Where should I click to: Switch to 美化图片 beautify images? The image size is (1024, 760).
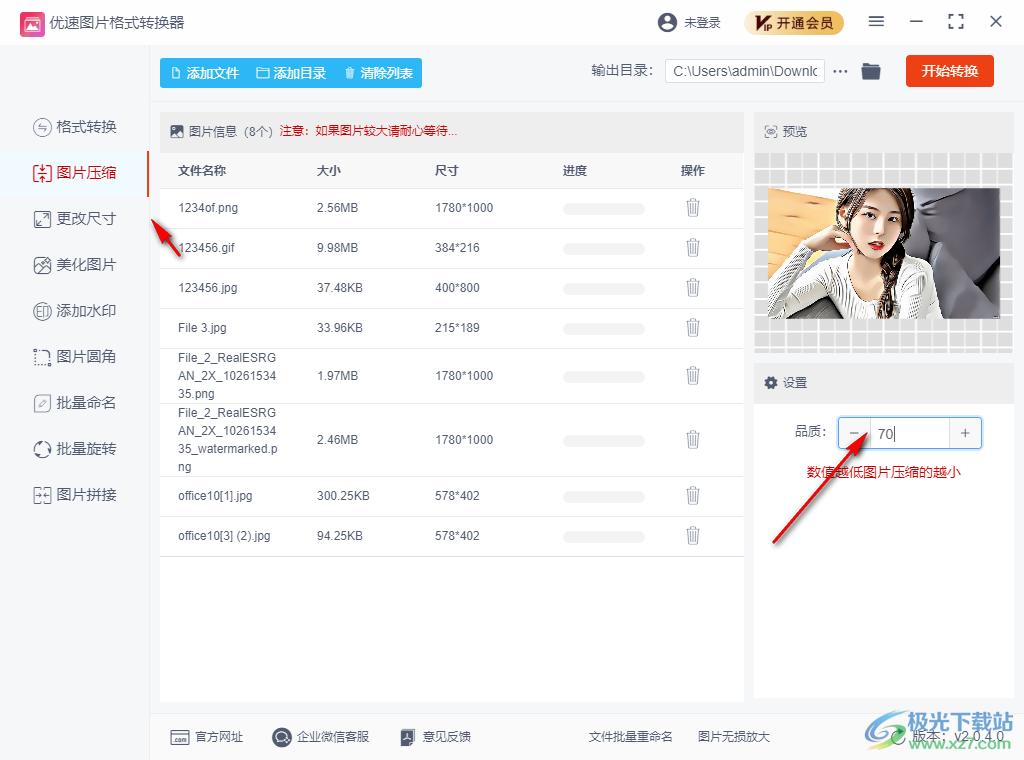pyautogui.click(x=75, y=265)
